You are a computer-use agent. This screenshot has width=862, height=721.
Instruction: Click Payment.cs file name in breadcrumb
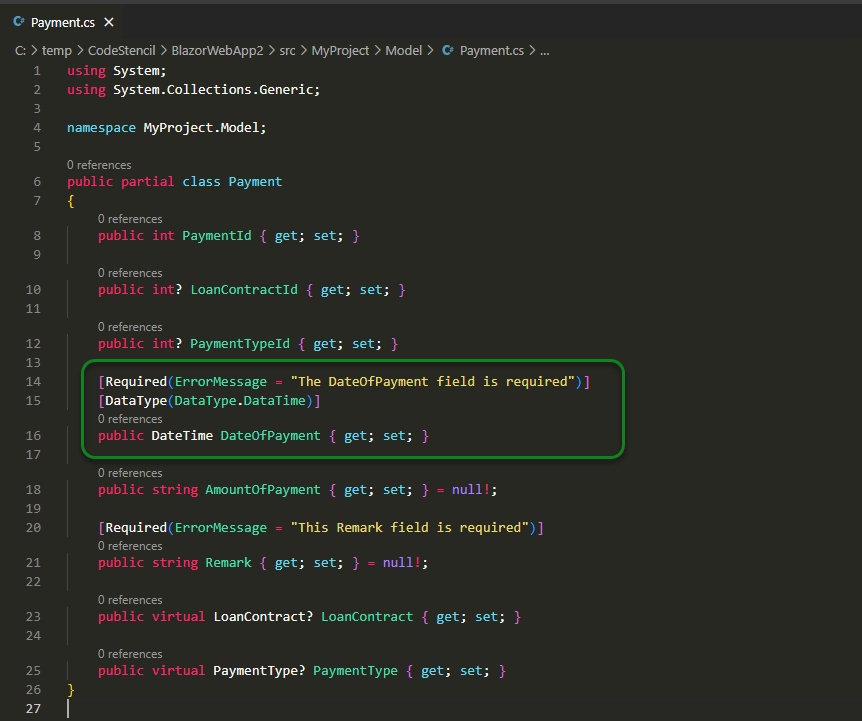(x=491, y=50)
